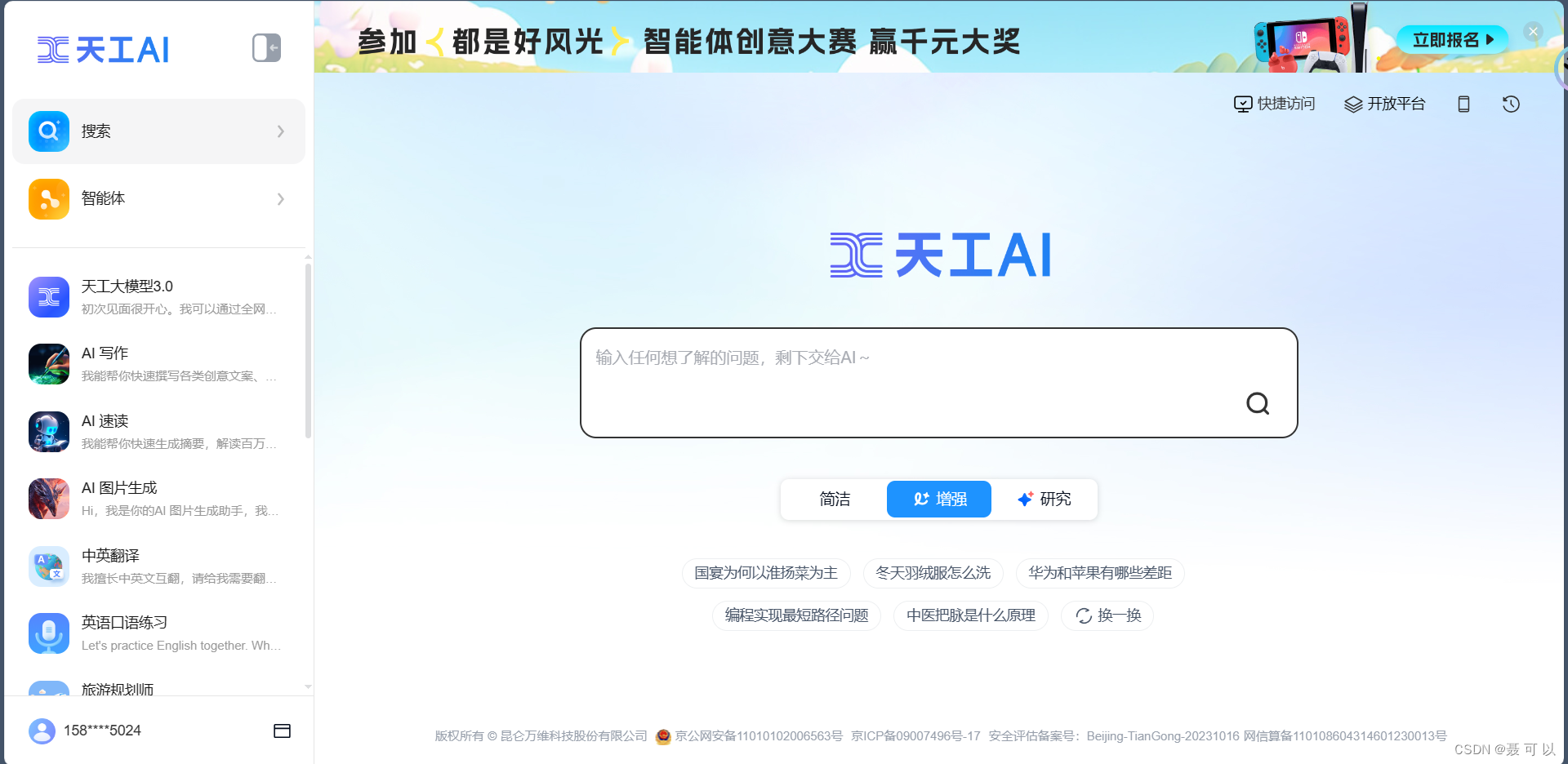Open the 京ICP备09007496号-17 link

pyautogui.click(x=915, y=736)
